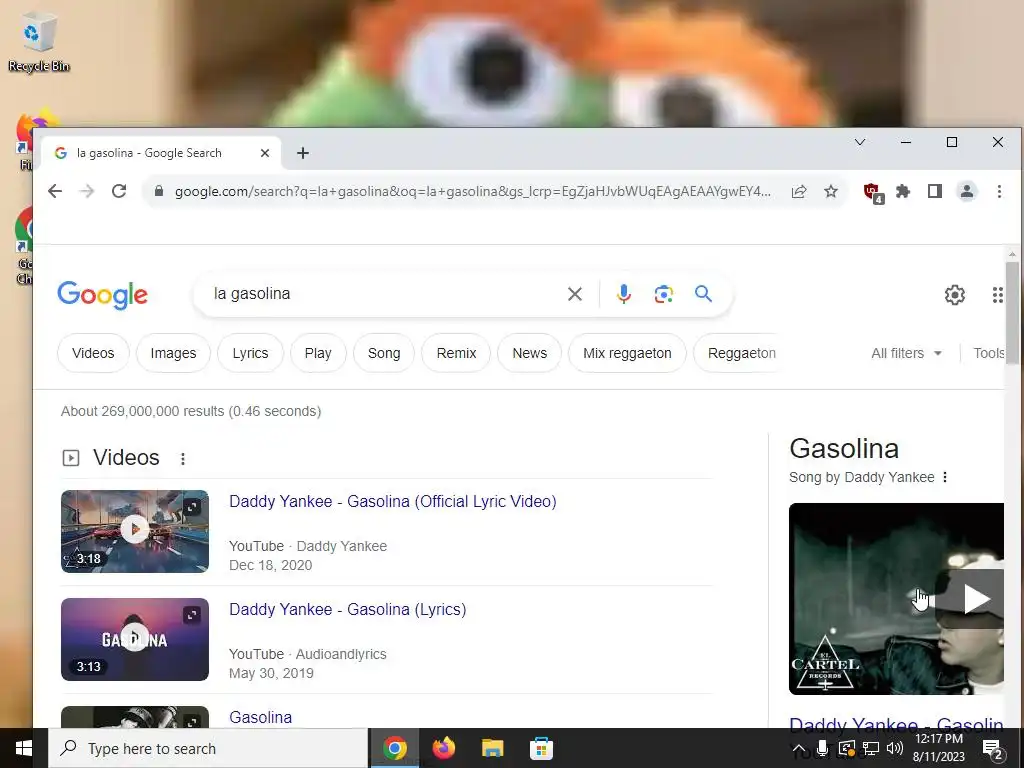Open File Explorer from the taskbar

pyautogui.click(x=492, y=748)
